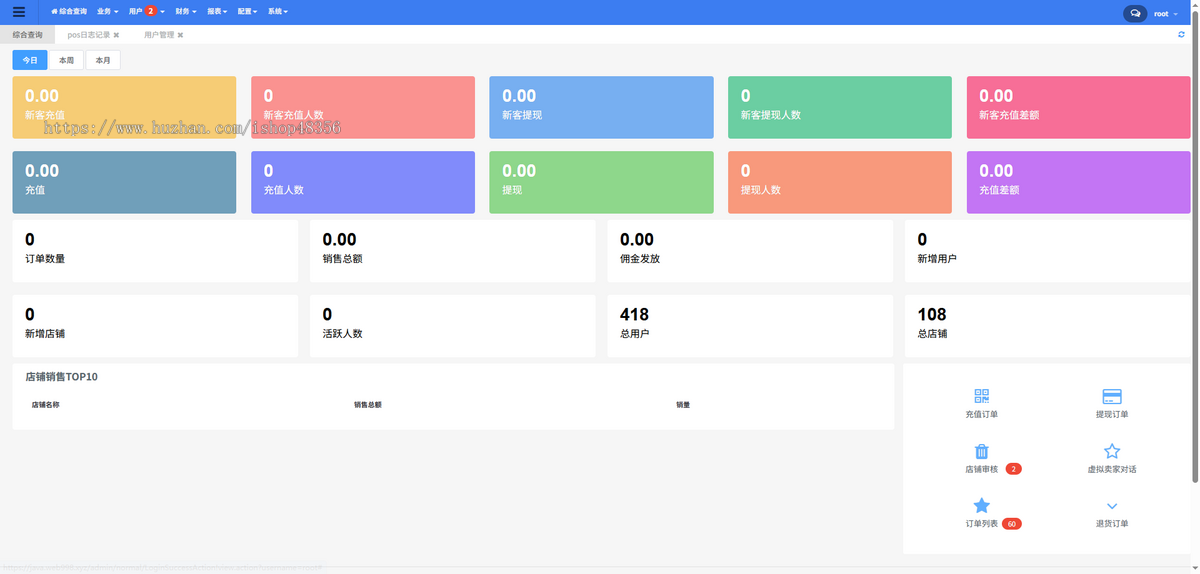Select the 今日 time filter
This screenshot has width=1200, height=574.
coord(30,60)
